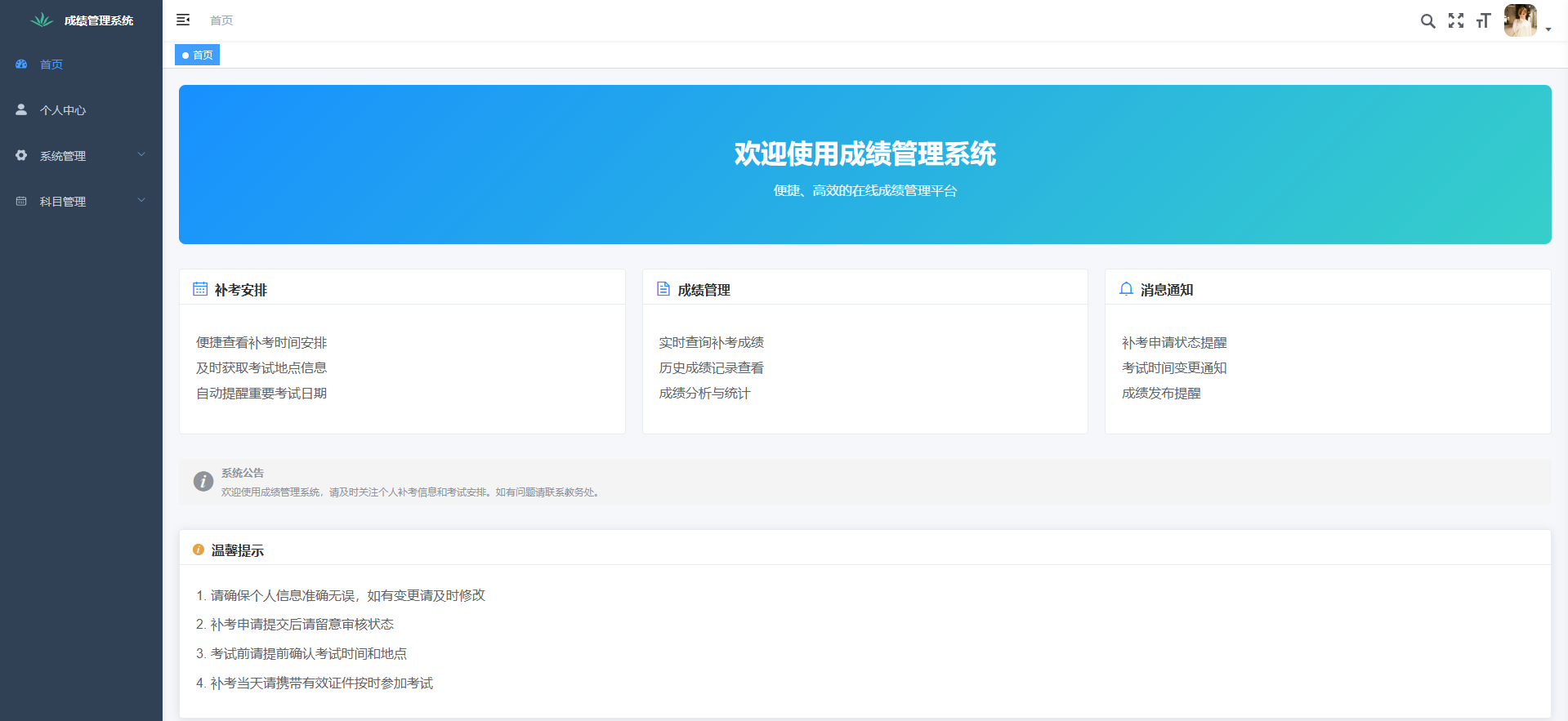Viewport: 1568px width, 721px height.
Task: Click the 温馨提示 orange warning icon
Action: [199, 550]
